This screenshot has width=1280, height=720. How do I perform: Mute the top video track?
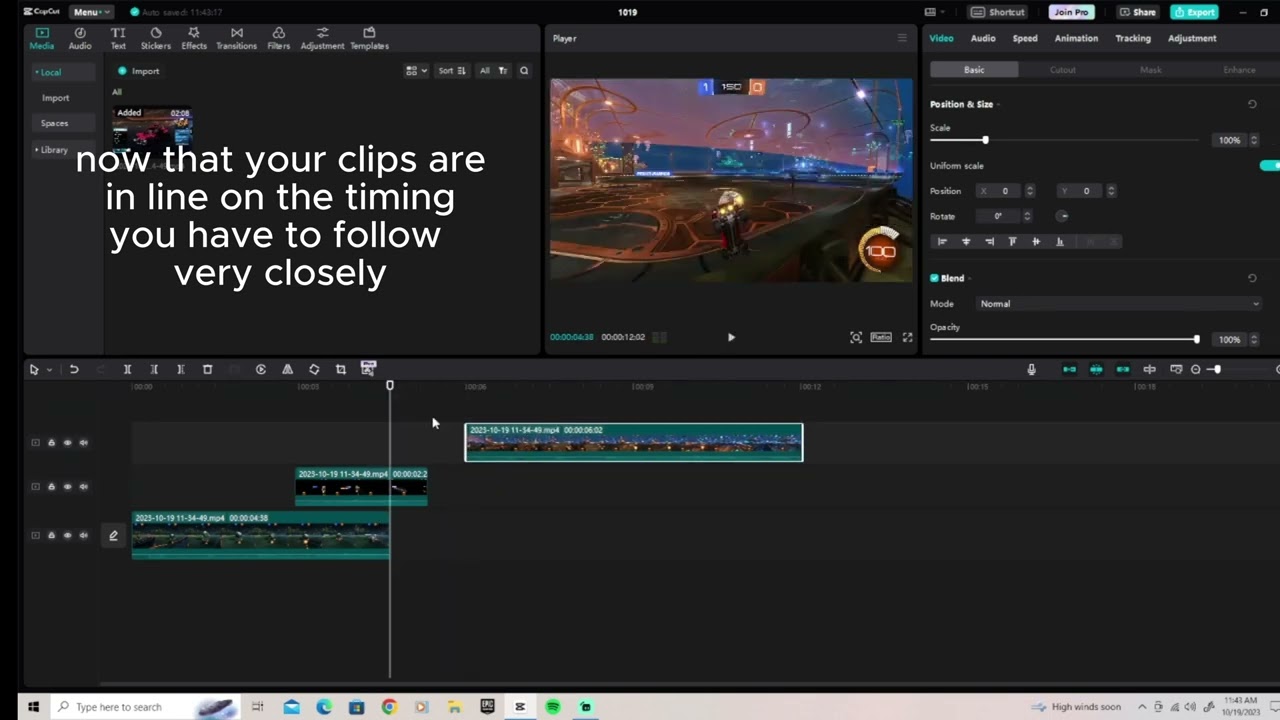coord(84,443)
